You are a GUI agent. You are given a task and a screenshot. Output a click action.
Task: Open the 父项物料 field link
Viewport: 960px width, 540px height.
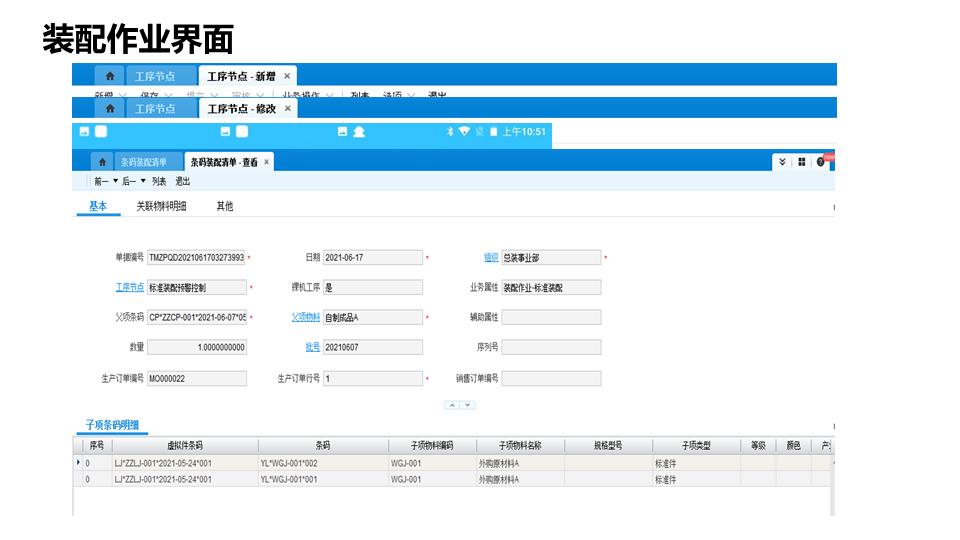point(305,318)
